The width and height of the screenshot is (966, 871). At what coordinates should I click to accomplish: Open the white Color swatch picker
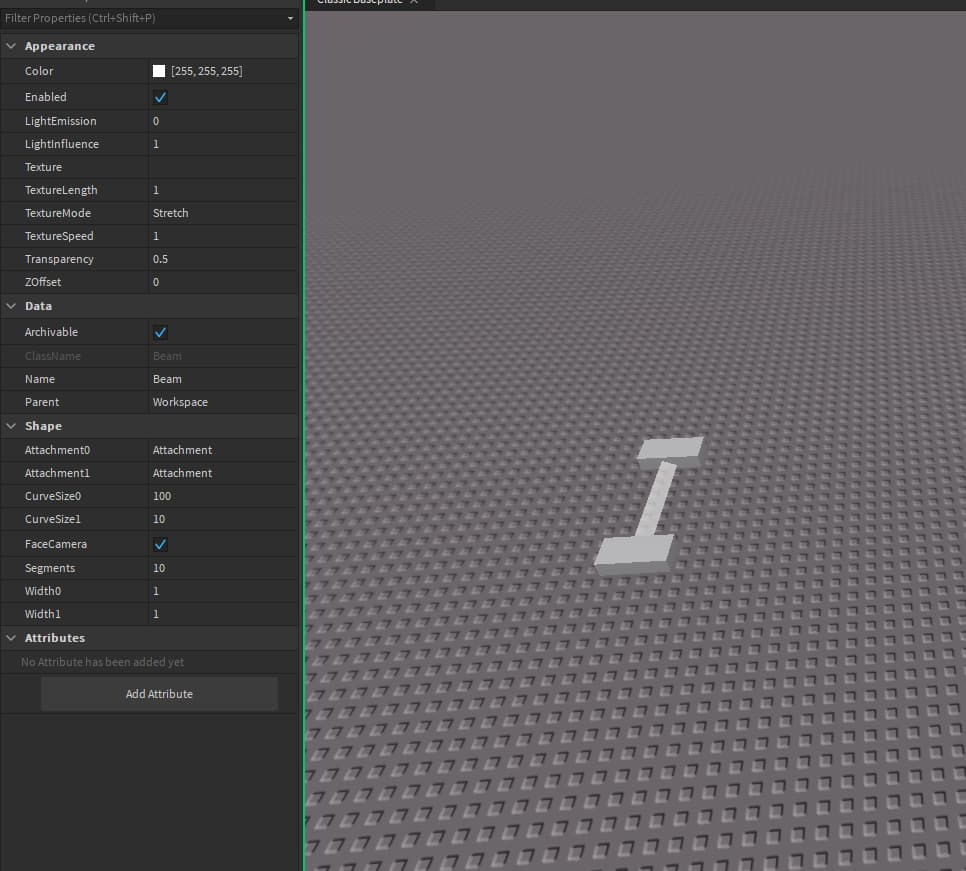pyautogui.click(x=159, y=71)
